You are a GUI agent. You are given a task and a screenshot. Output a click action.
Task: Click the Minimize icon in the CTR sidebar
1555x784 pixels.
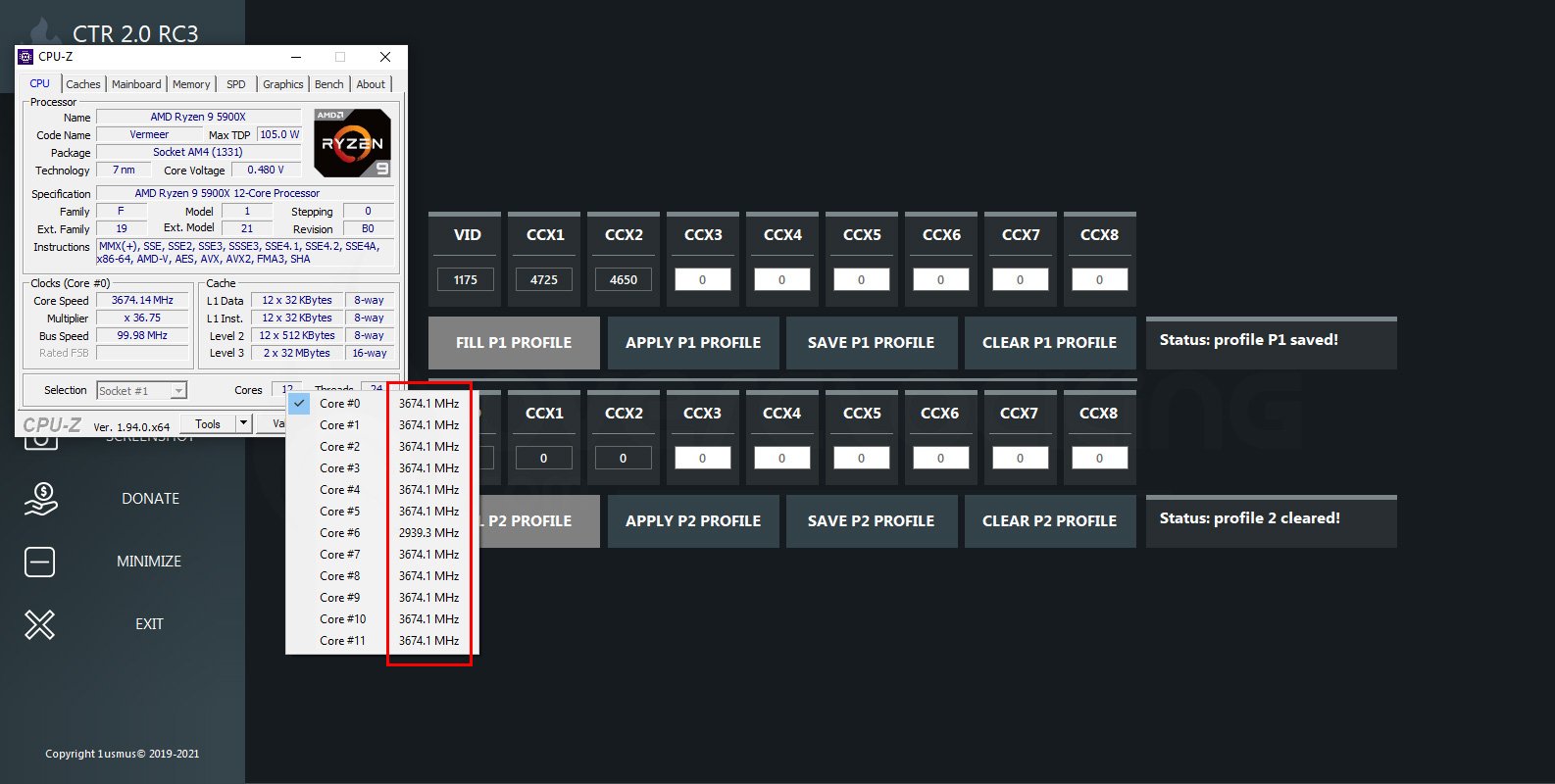[39, 562]
